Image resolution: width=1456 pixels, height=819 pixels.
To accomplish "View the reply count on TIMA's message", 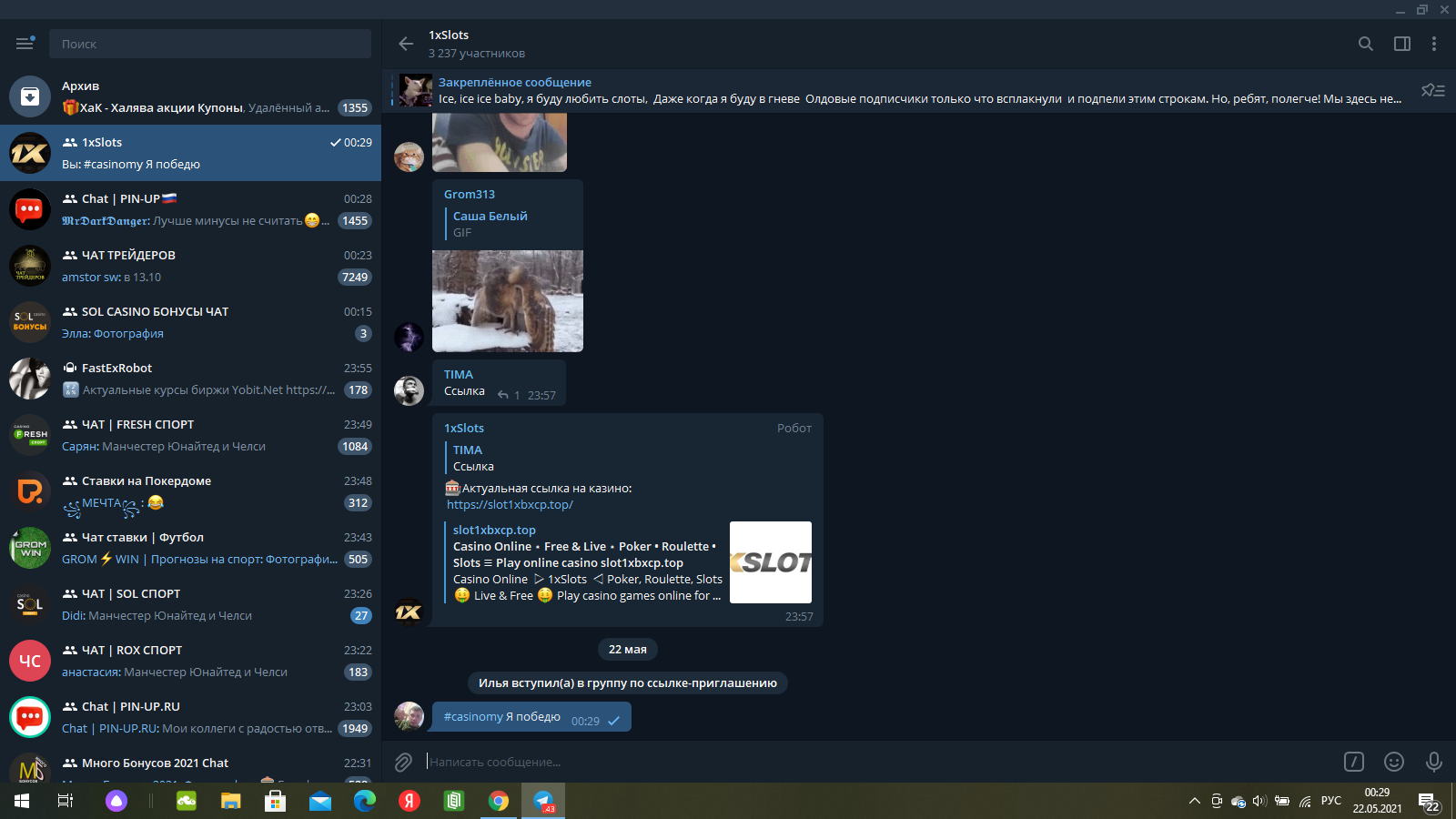I will pos(509,395).
